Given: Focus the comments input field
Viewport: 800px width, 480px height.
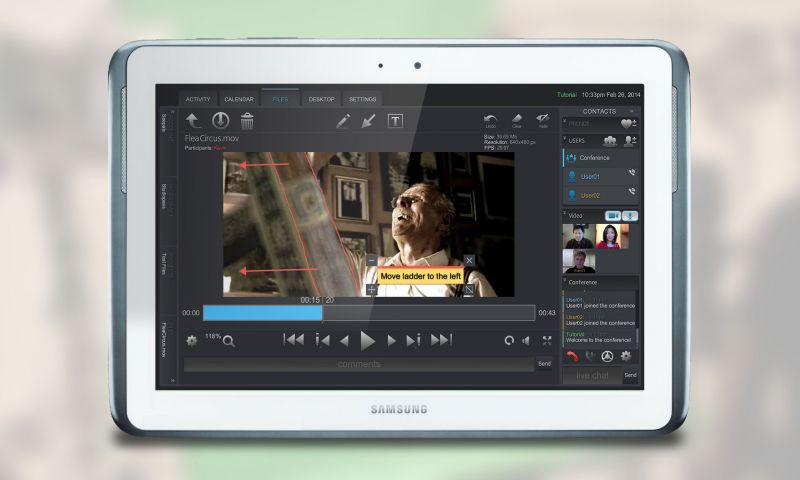Looking at the screenshot, I should tap(359, 364).
